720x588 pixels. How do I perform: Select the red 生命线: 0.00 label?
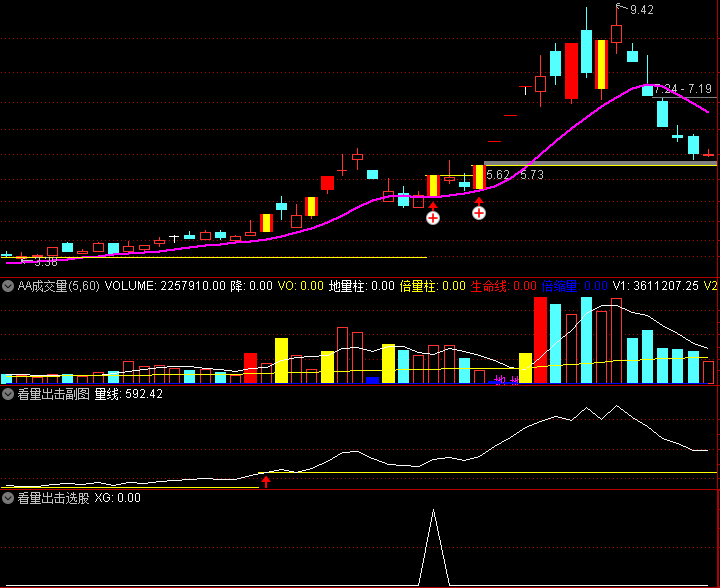click(x=504, y=286)
